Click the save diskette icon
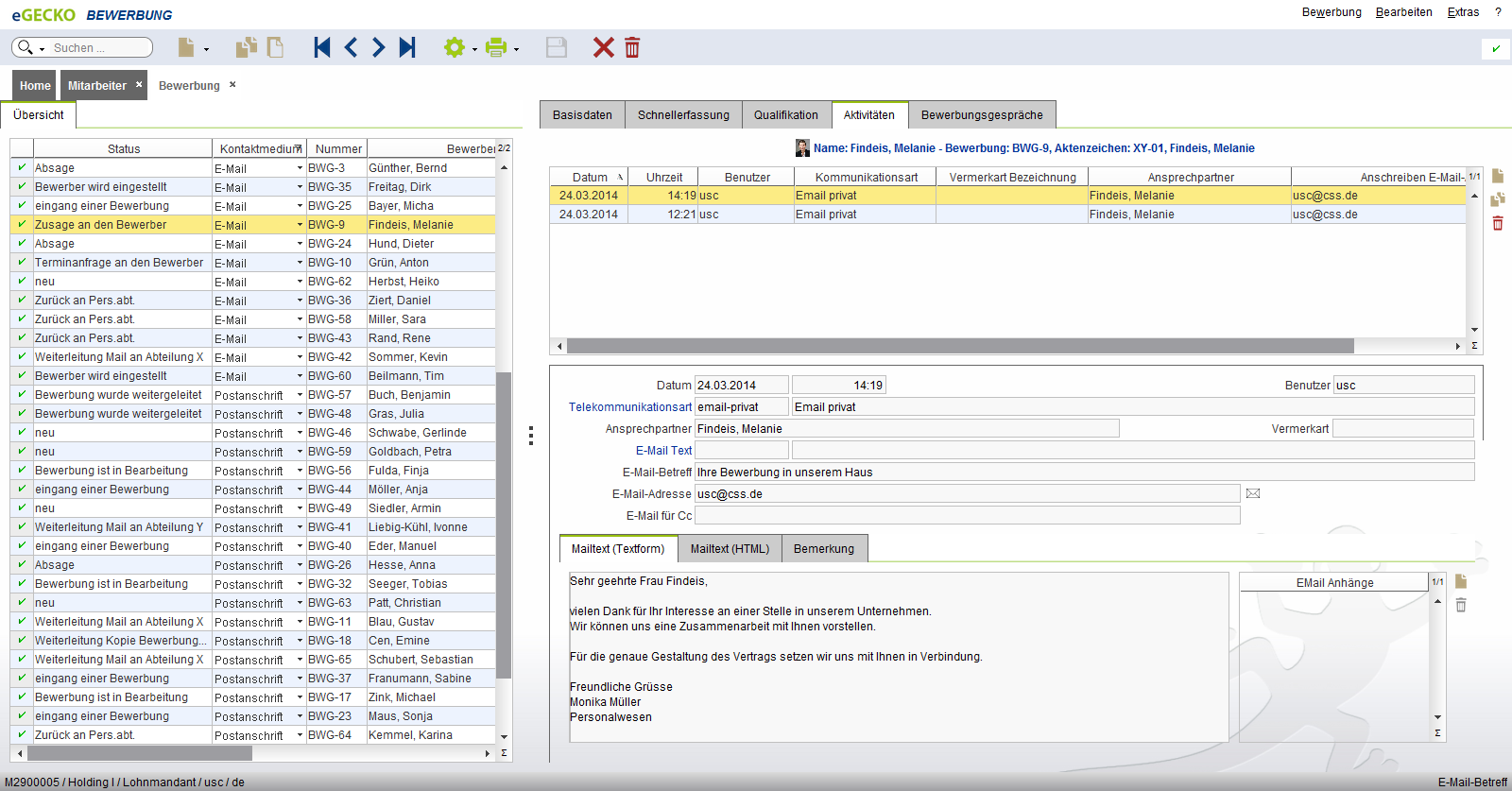Screen dimensions: 1512x791 pyautogui.click(x=557, y=47)
